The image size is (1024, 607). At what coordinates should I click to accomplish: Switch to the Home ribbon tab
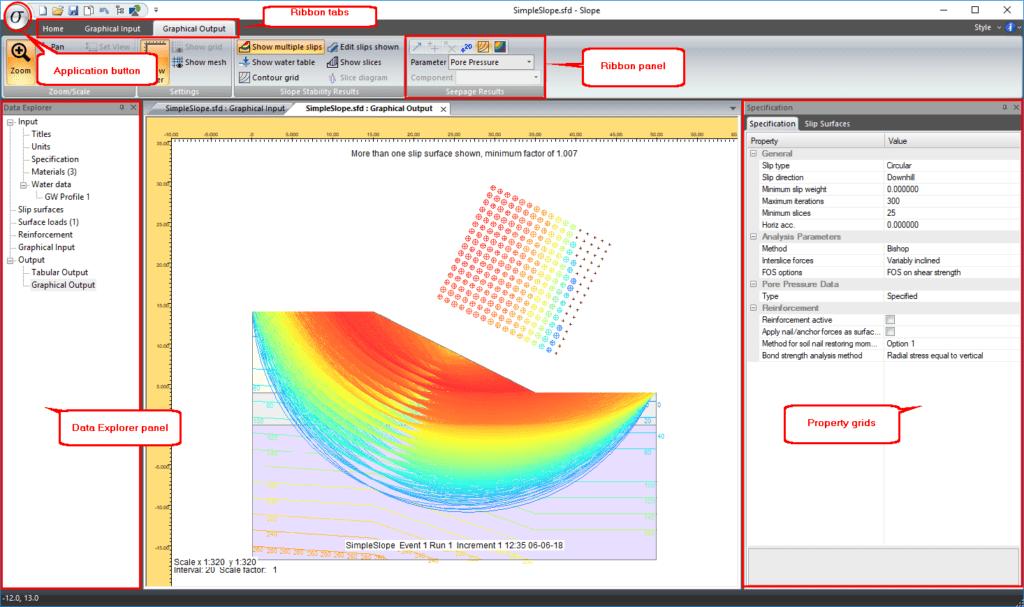point(53,29)
